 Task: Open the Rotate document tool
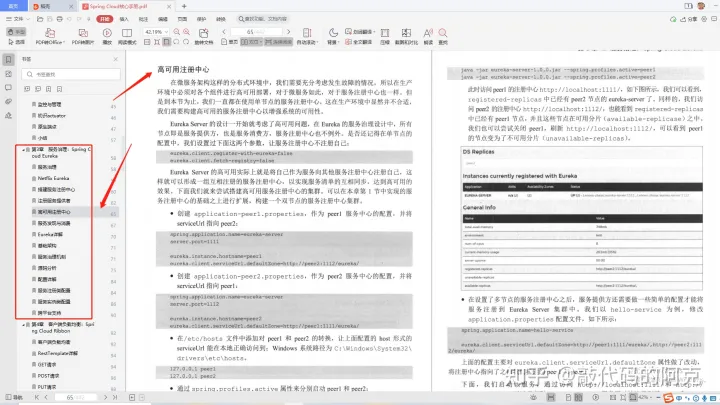(203, 36)
